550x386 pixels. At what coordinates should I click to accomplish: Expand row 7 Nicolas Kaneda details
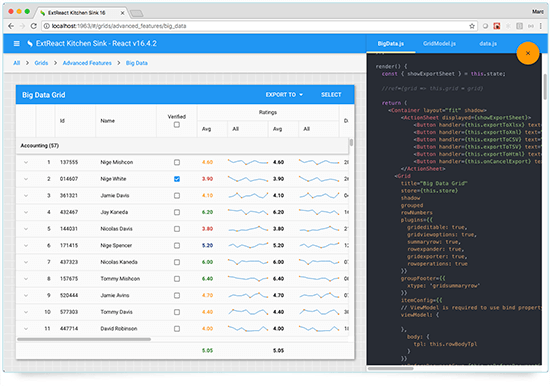pyautogui.click(x=26, y=262)
